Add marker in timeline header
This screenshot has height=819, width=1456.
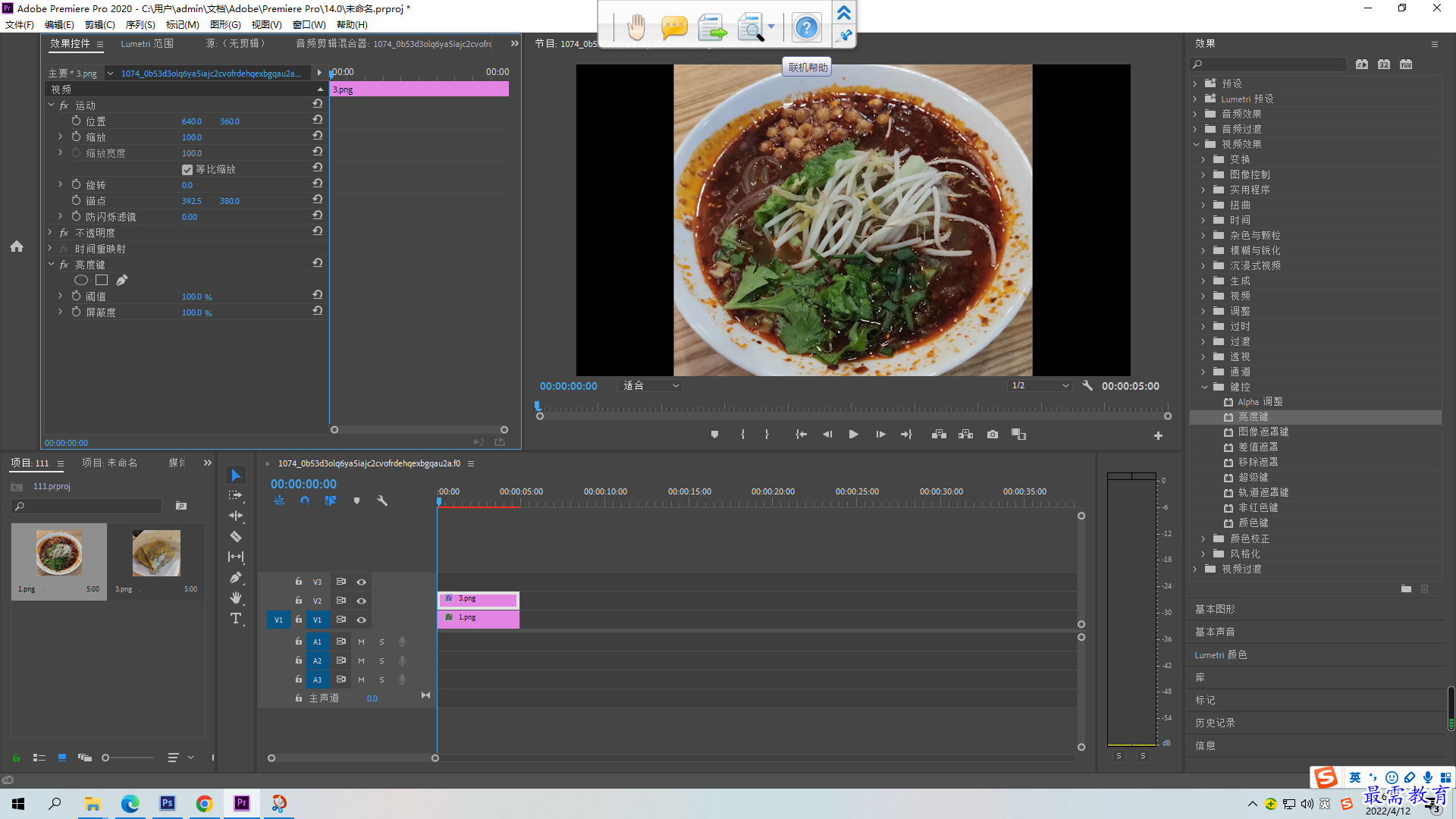(x=356, y=500)
